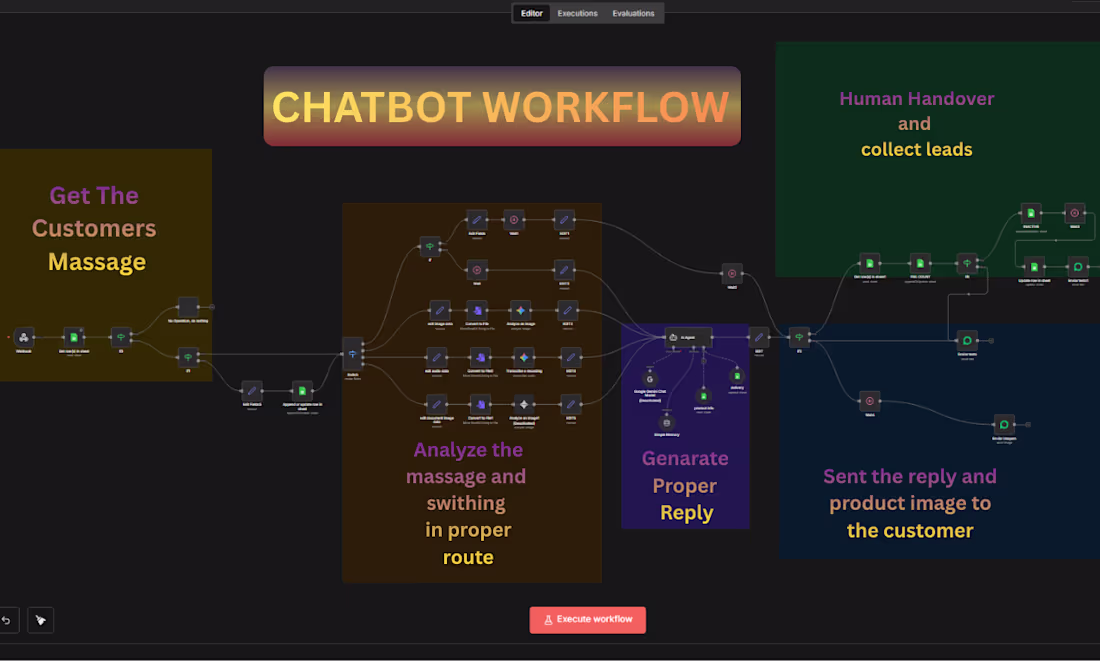Select the INACTIVE sheet node
This screenshot has height=661, width=1100.
tap(1031, 213)
